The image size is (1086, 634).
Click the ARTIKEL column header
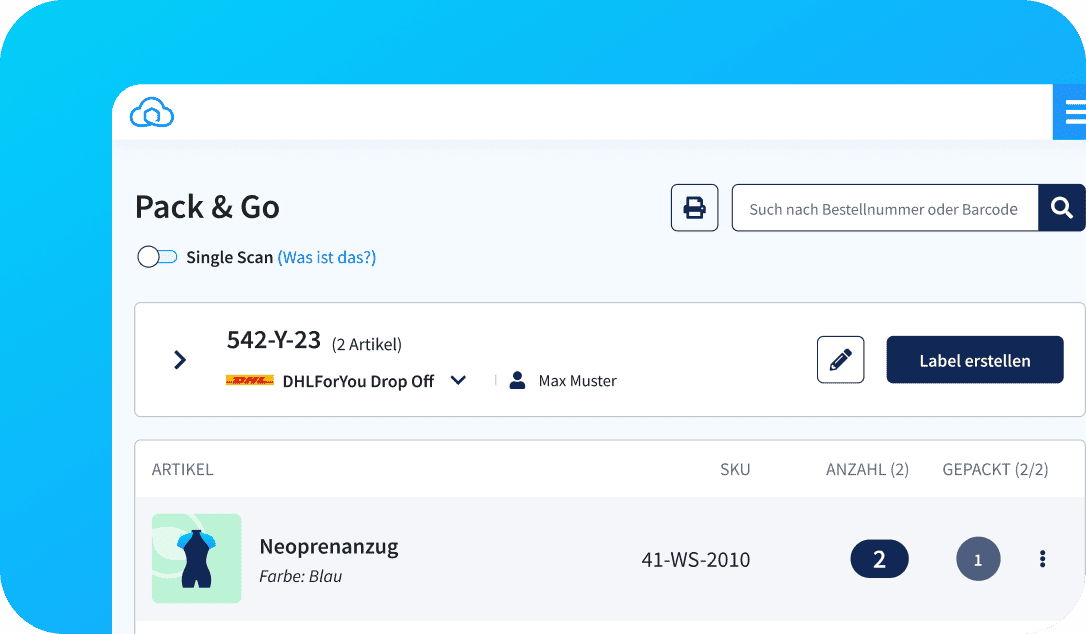click(x=182, y=470)
